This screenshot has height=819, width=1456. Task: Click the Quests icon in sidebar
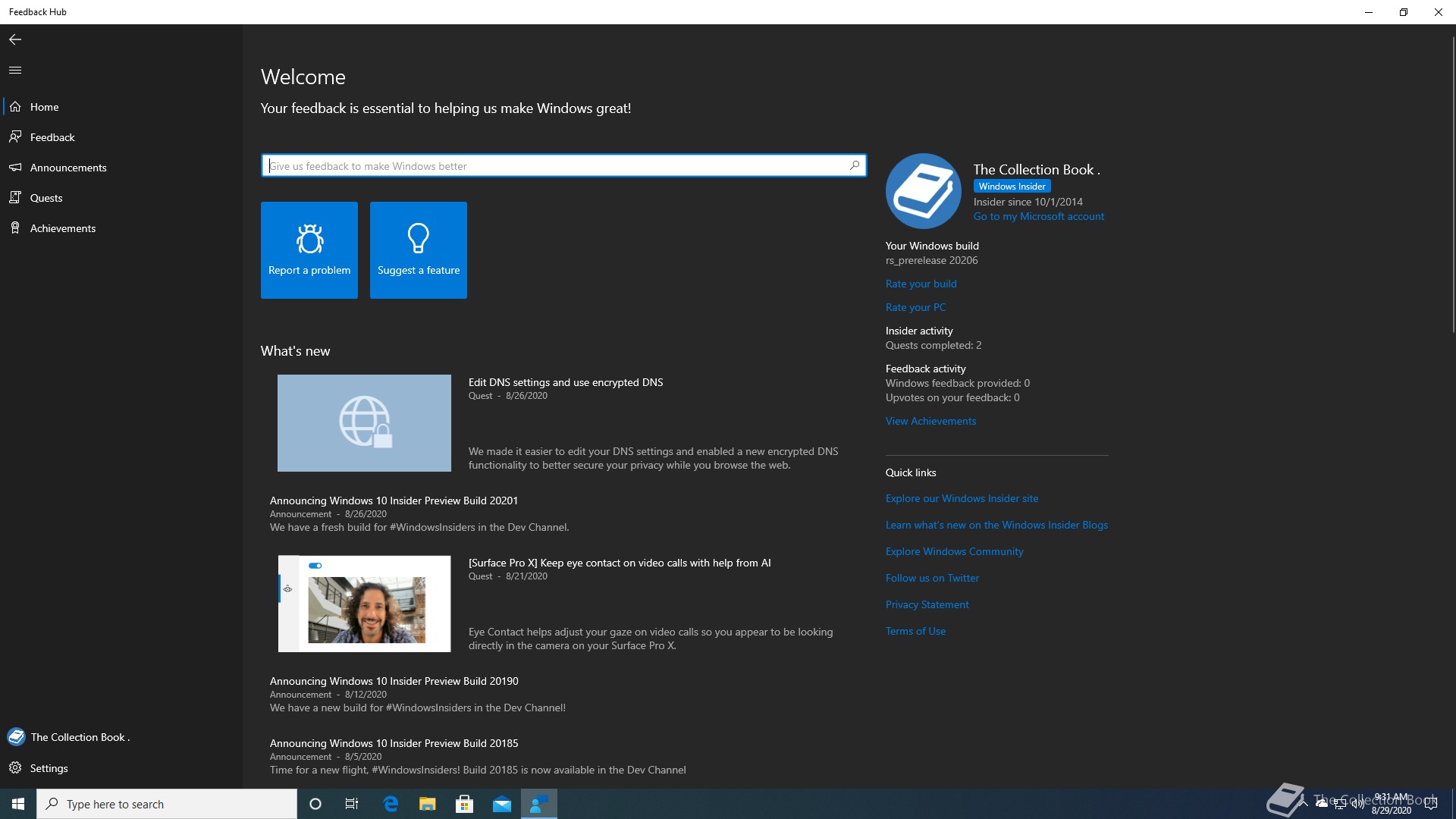pyautogui.click(x=15, y=198)
